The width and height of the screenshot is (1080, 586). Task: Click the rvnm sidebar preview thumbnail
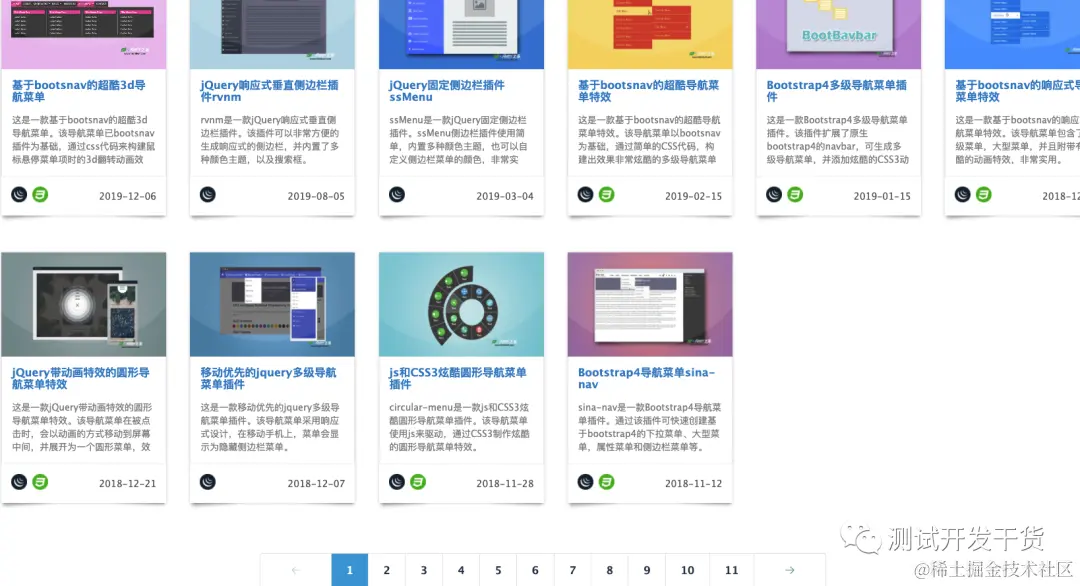coord(272,34)
